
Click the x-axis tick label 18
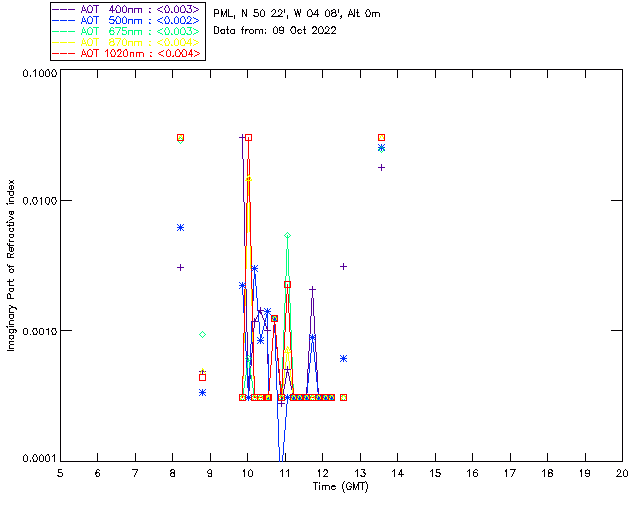click(547, 473)
